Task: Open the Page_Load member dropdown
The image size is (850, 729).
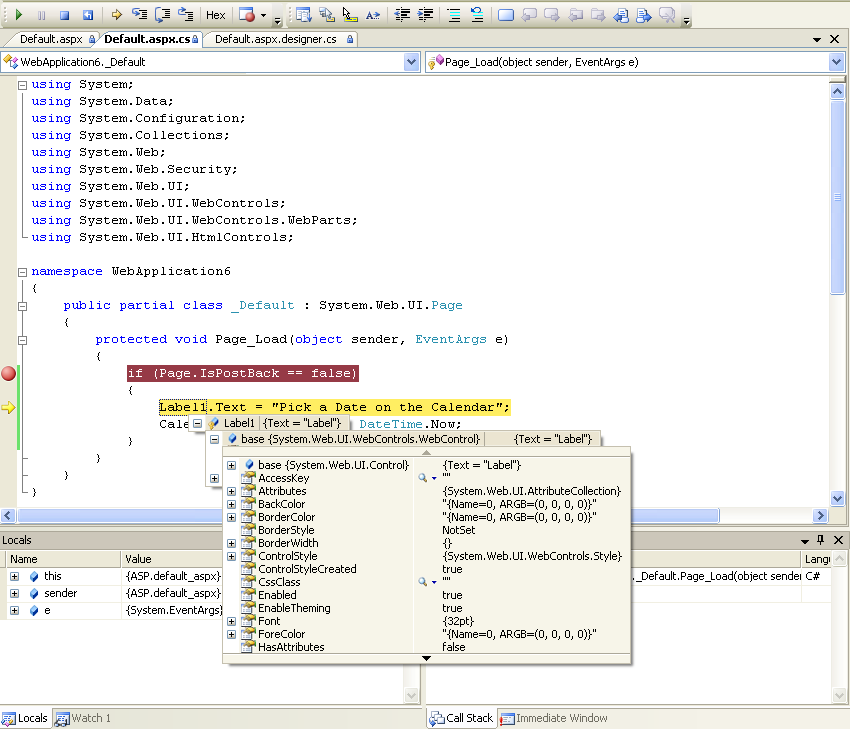Action: pyautogui.click(x=836, y=62)
